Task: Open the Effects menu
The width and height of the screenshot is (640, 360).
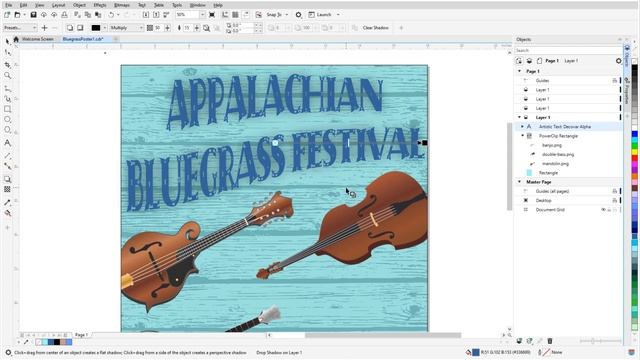Action: [x=100, y=5]
